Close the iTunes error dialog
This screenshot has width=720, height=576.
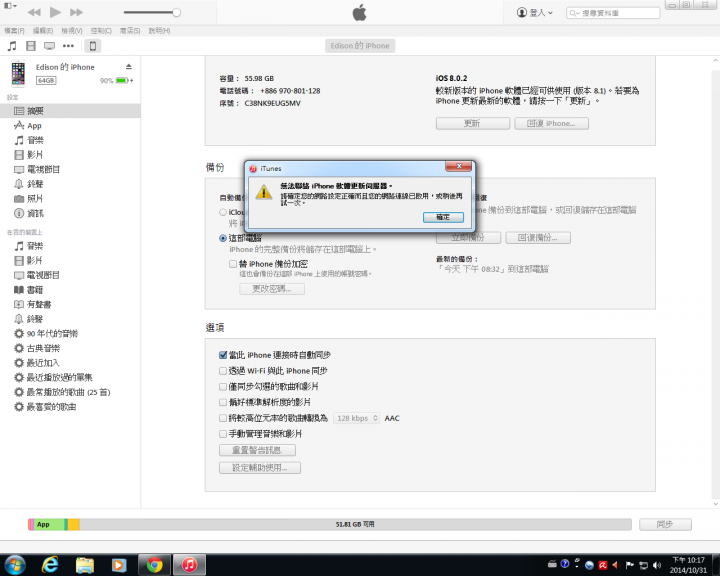tap(459, 166)
